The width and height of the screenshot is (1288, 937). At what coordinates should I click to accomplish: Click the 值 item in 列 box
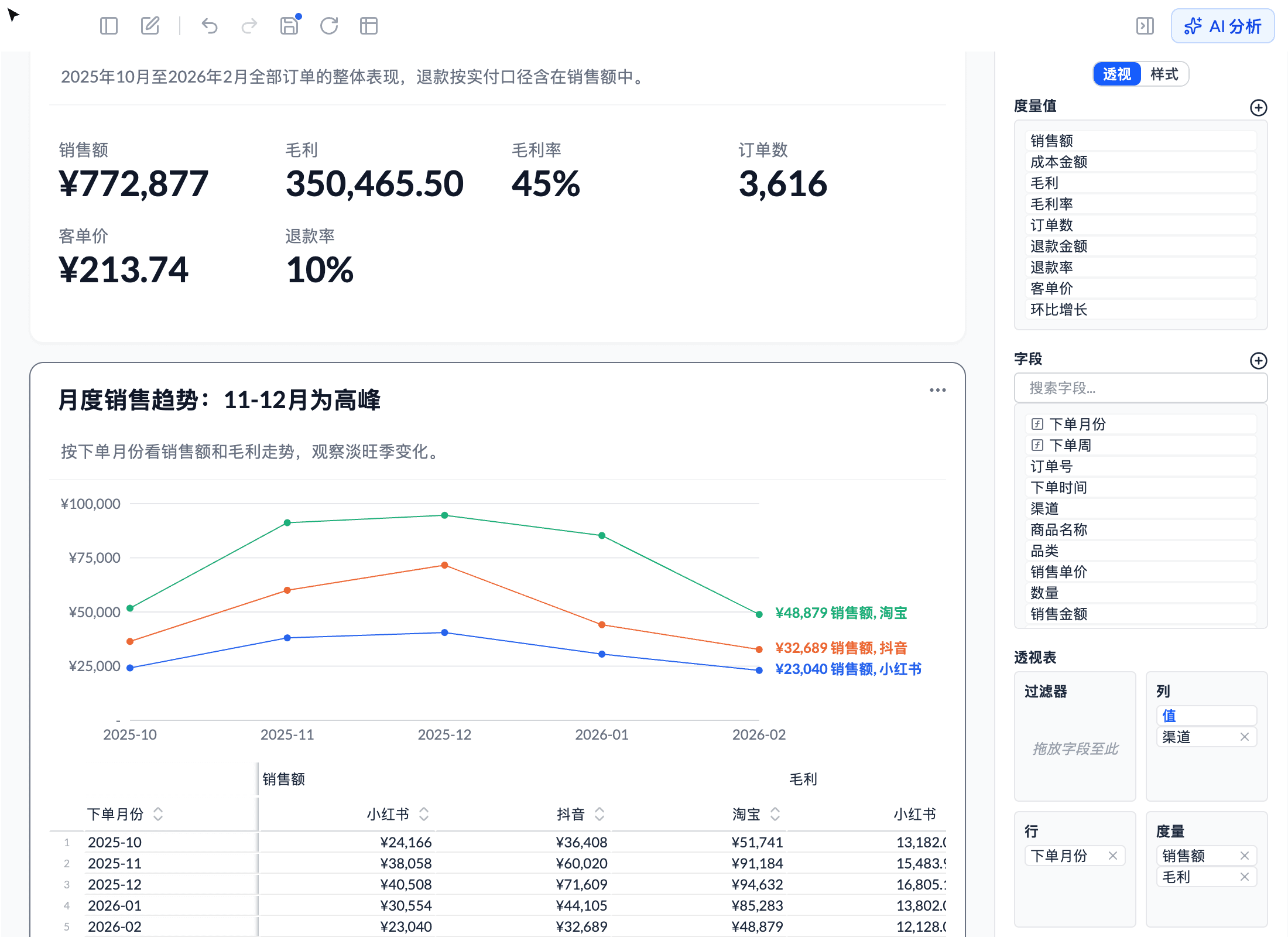click(x=1206, y=716)
